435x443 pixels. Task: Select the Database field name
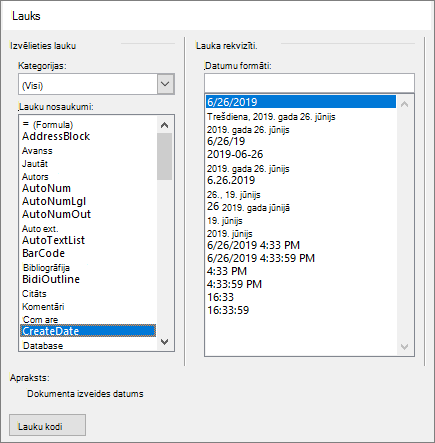[x=43, y=346]
